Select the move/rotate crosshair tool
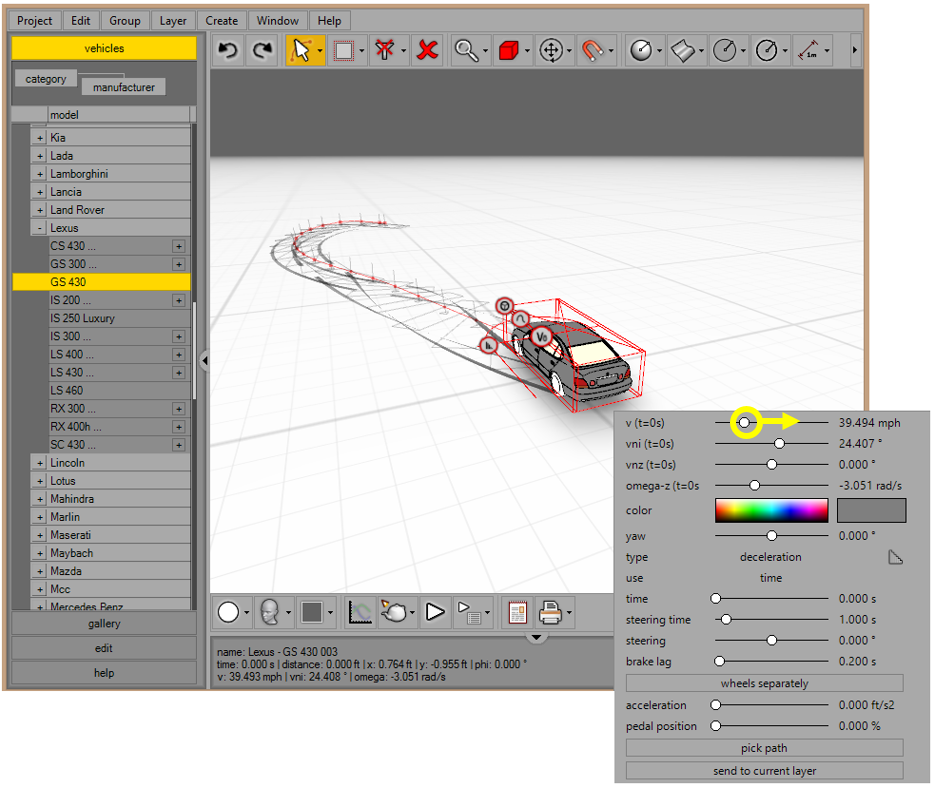This screenshot has width=932, height=785. pyautogui.click(x=551, y=51)
